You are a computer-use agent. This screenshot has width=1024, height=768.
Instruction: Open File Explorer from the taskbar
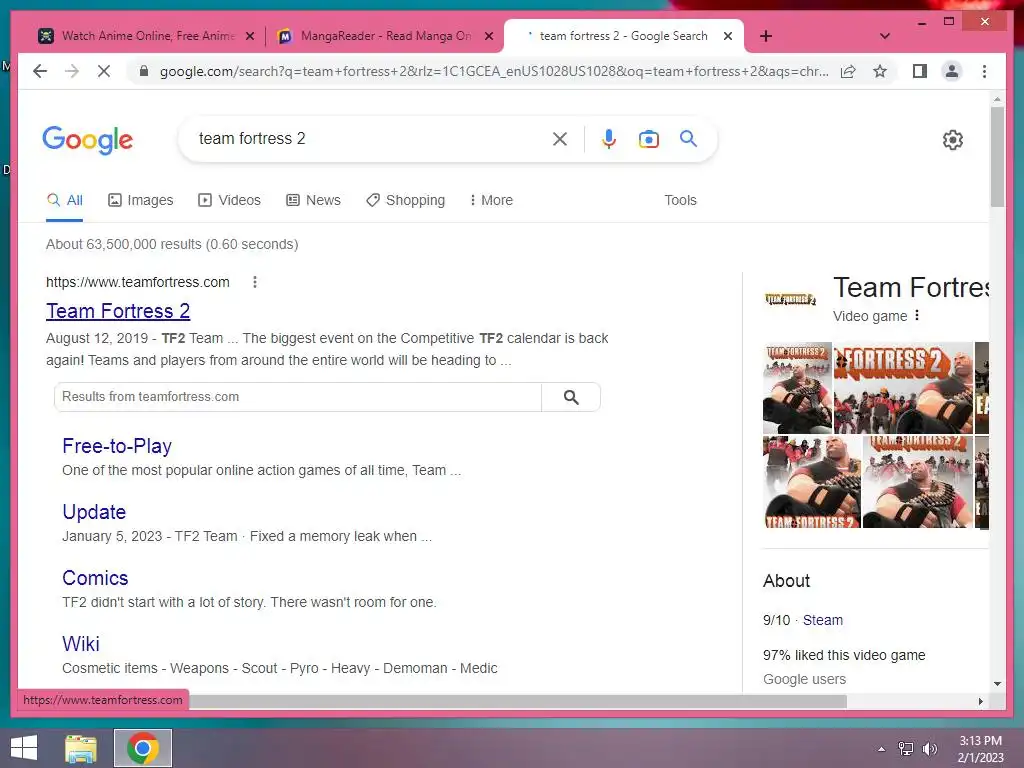[81, 748]
